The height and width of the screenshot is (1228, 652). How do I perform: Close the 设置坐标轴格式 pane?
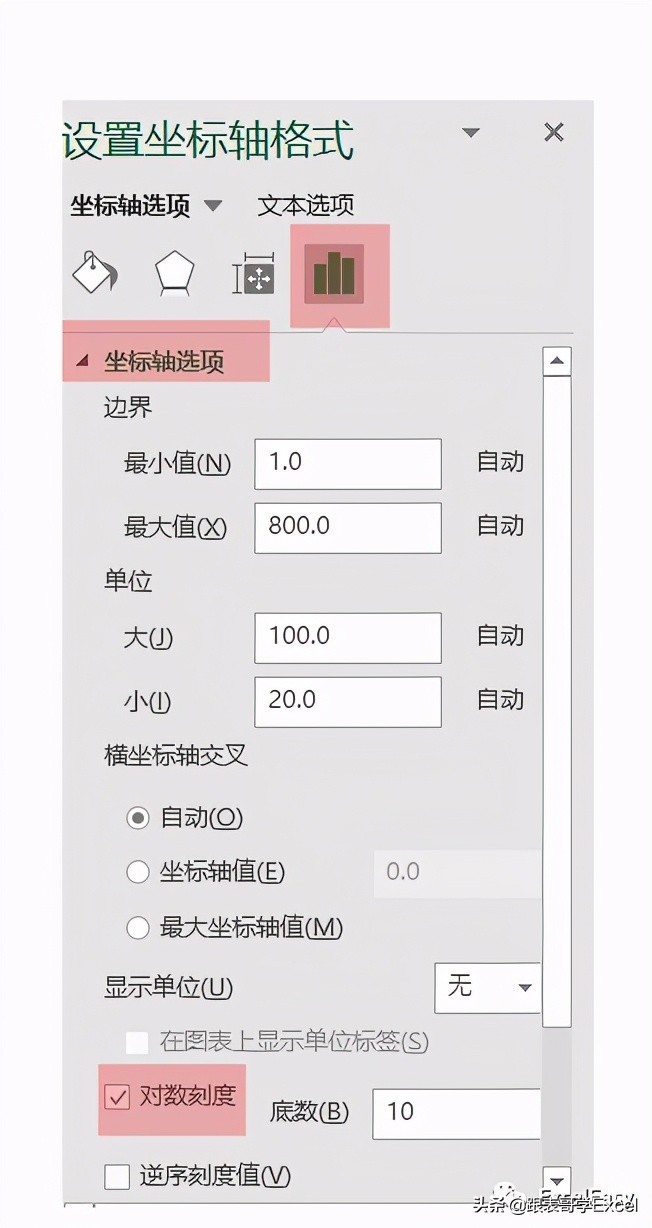point(553,132)
